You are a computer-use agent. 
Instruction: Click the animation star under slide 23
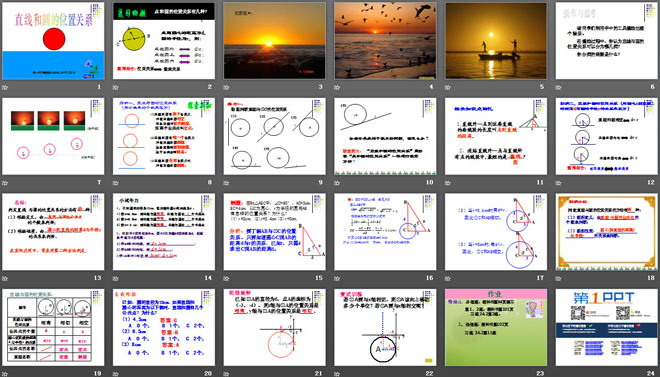448,373
